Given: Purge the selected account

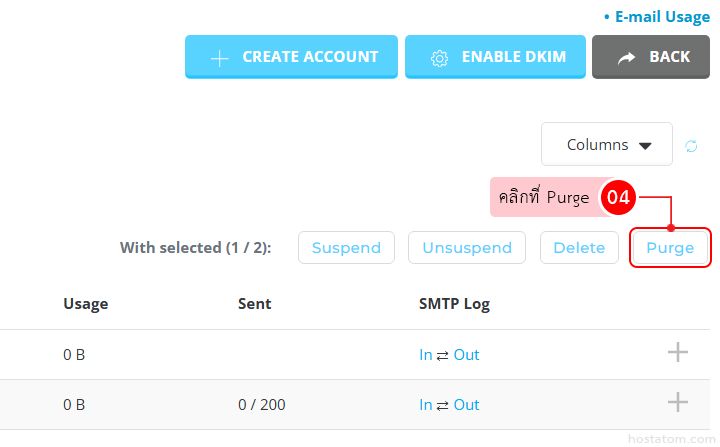Looking at the screenshot, I should (670, 248).
